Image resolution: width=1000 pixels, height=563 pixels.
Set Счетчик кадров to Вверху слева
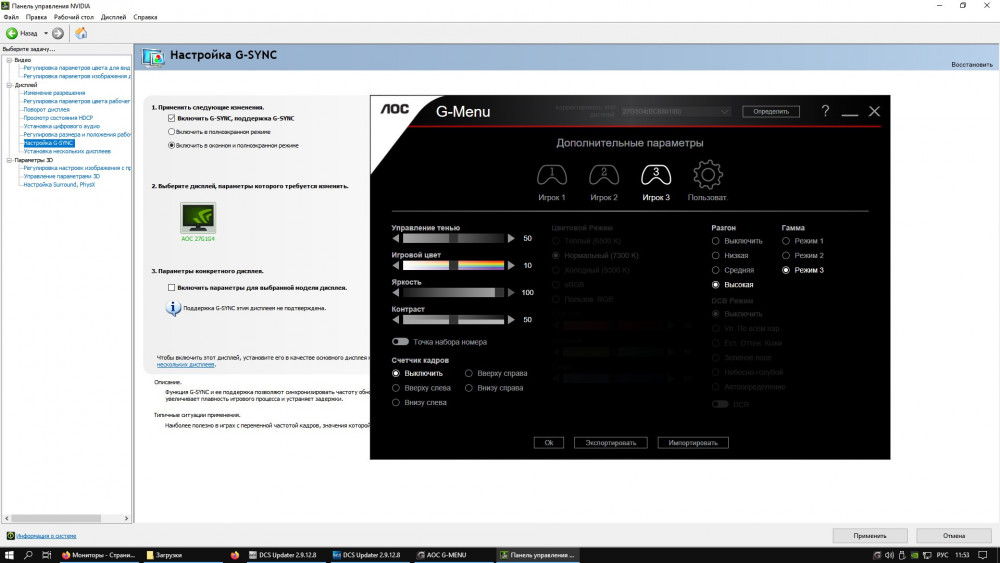pos(396,388)
